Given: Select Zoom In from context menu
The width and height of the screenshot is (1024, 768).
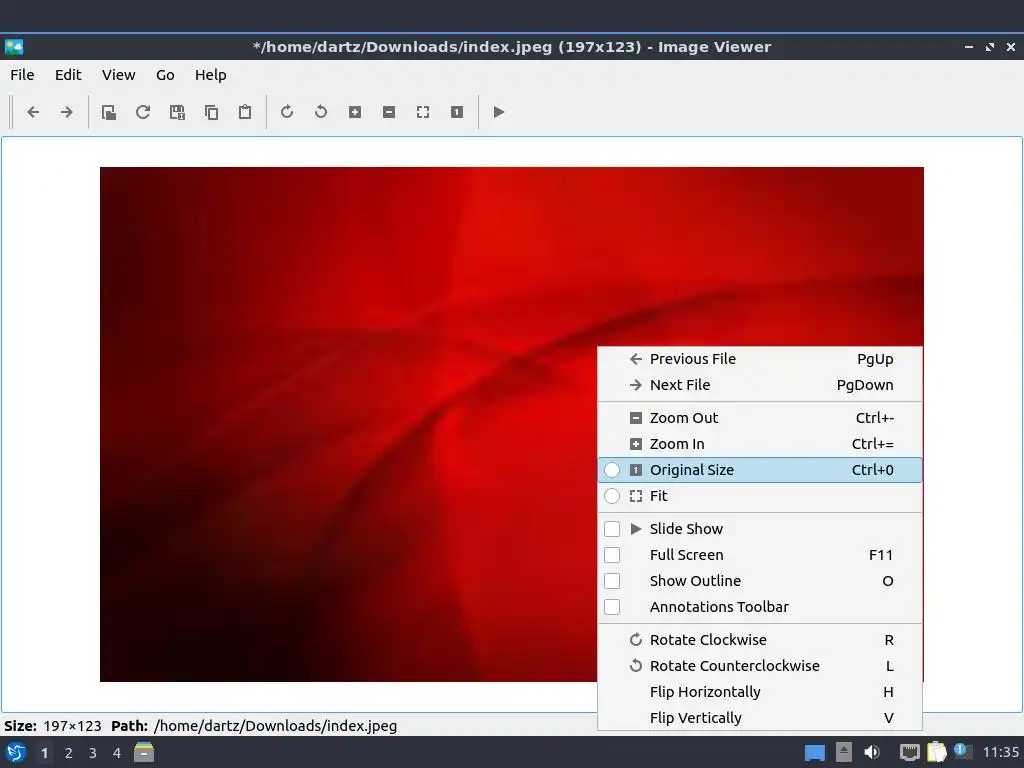Looking at the screenshot, I should 760,444.
